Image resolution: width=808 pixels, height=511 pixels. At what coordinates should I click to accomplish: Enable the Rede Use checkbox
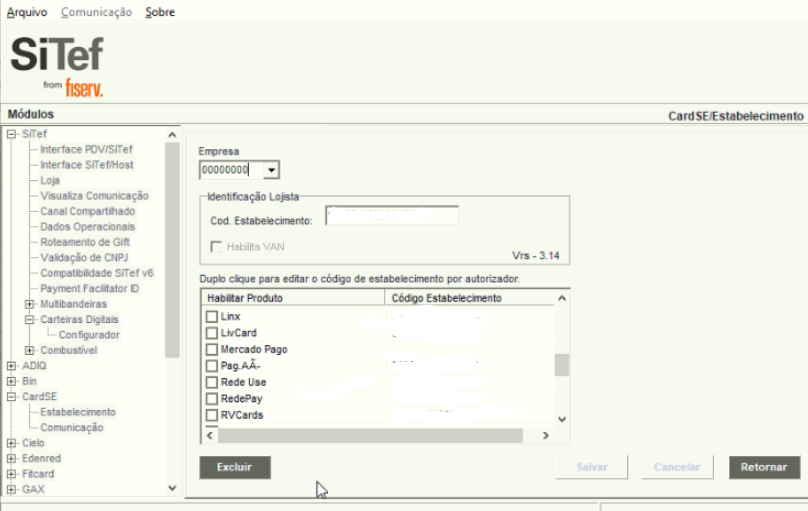pyautogui.click(x=211, y=382)
